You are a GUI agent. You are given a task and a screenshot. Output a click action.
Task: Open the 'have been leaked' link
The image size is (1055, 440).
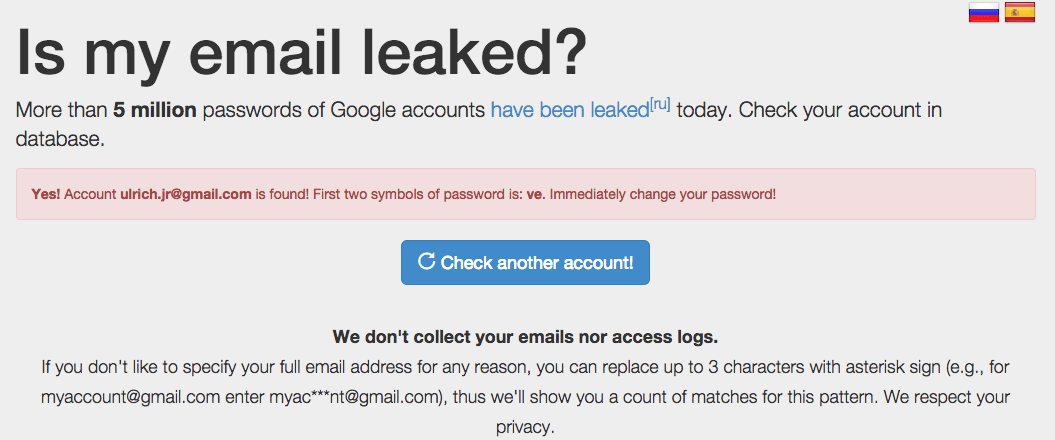point(569,110)
